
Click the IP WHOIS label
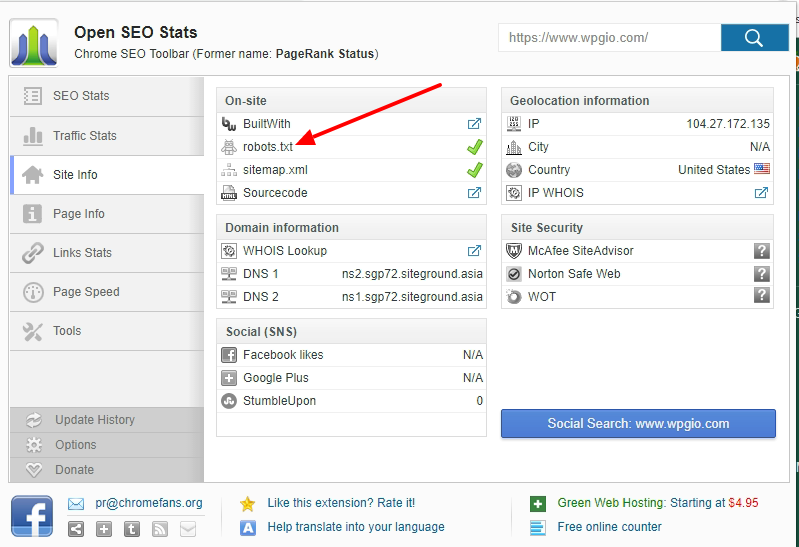coord(556,193)
